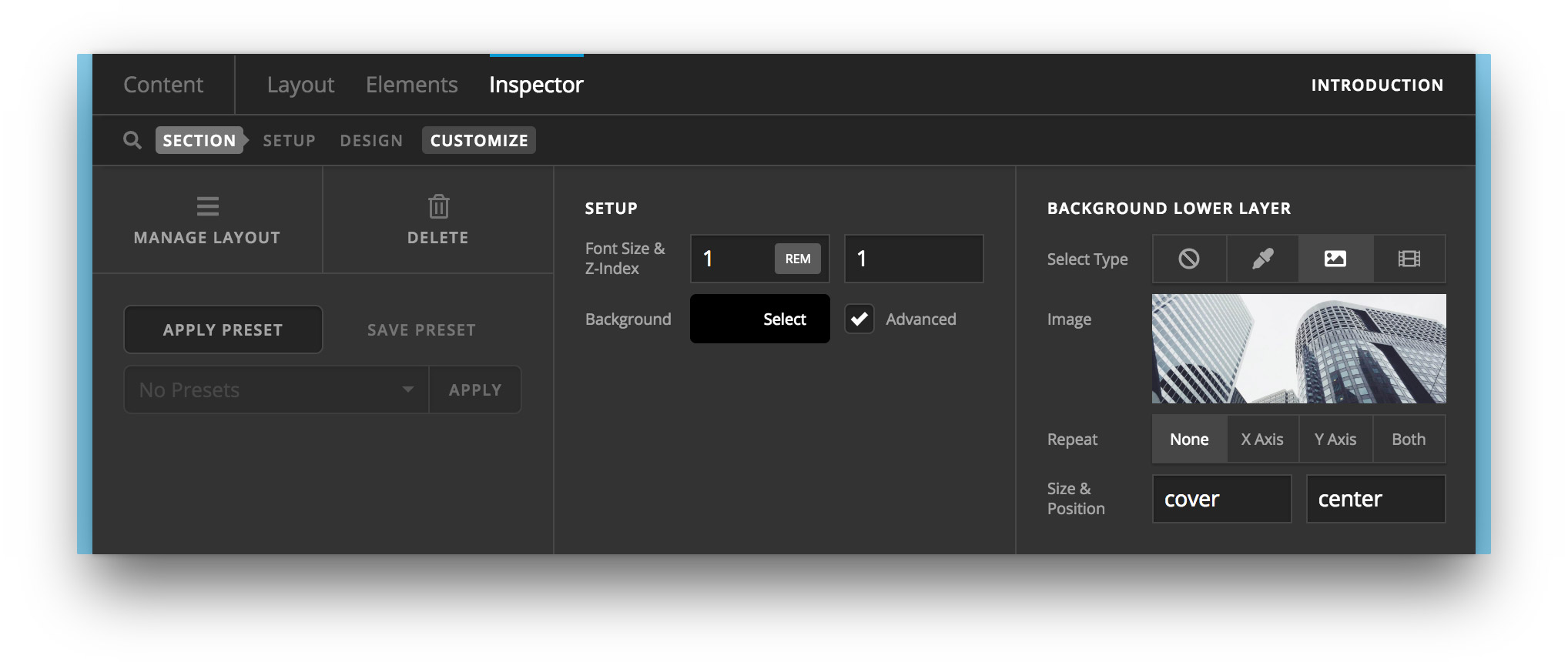
Task: Click the cover size input field
Action: point(1221,499)
